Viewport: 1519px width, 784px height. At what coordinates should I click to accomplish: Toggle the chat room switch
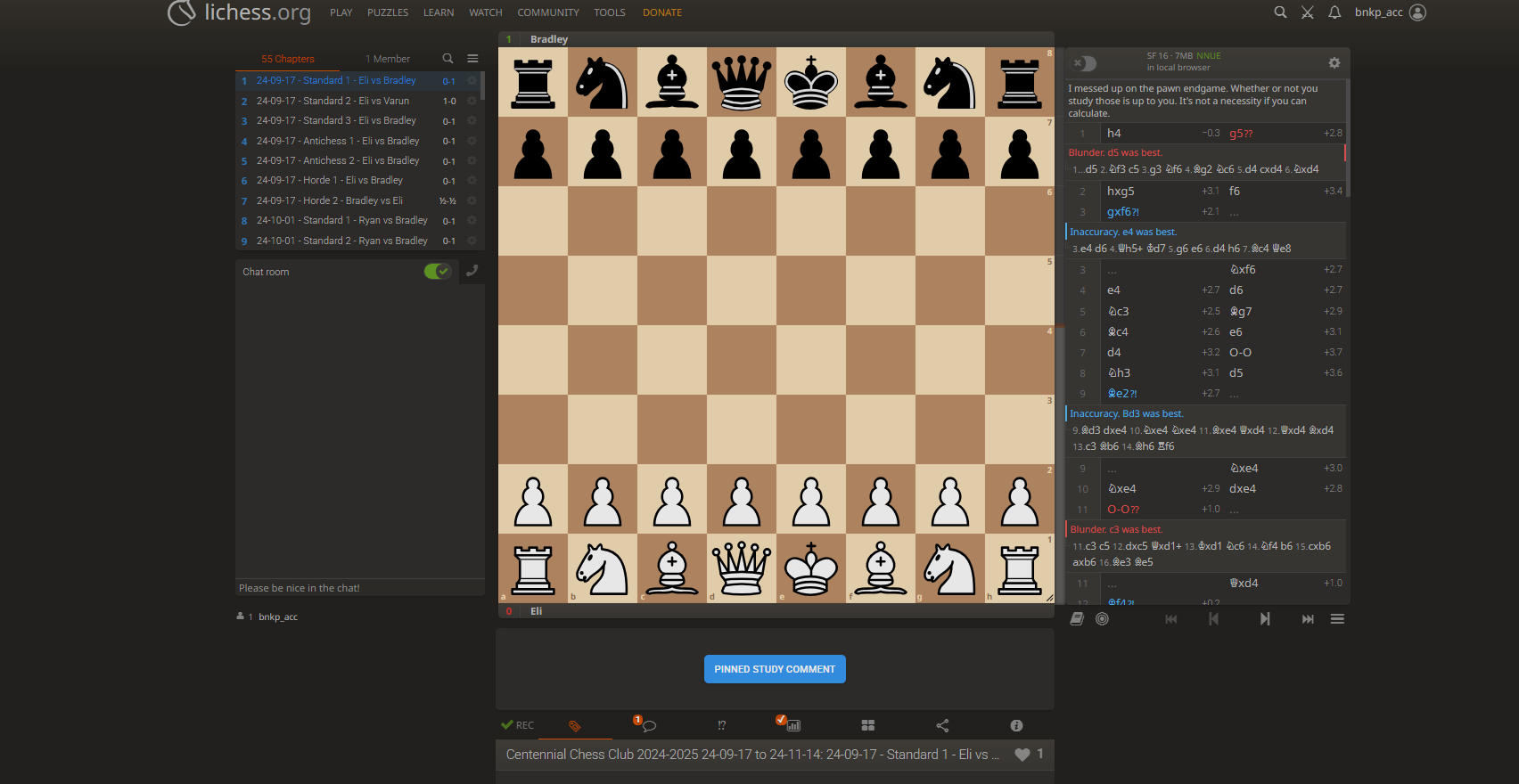click(x=438, y=272)
